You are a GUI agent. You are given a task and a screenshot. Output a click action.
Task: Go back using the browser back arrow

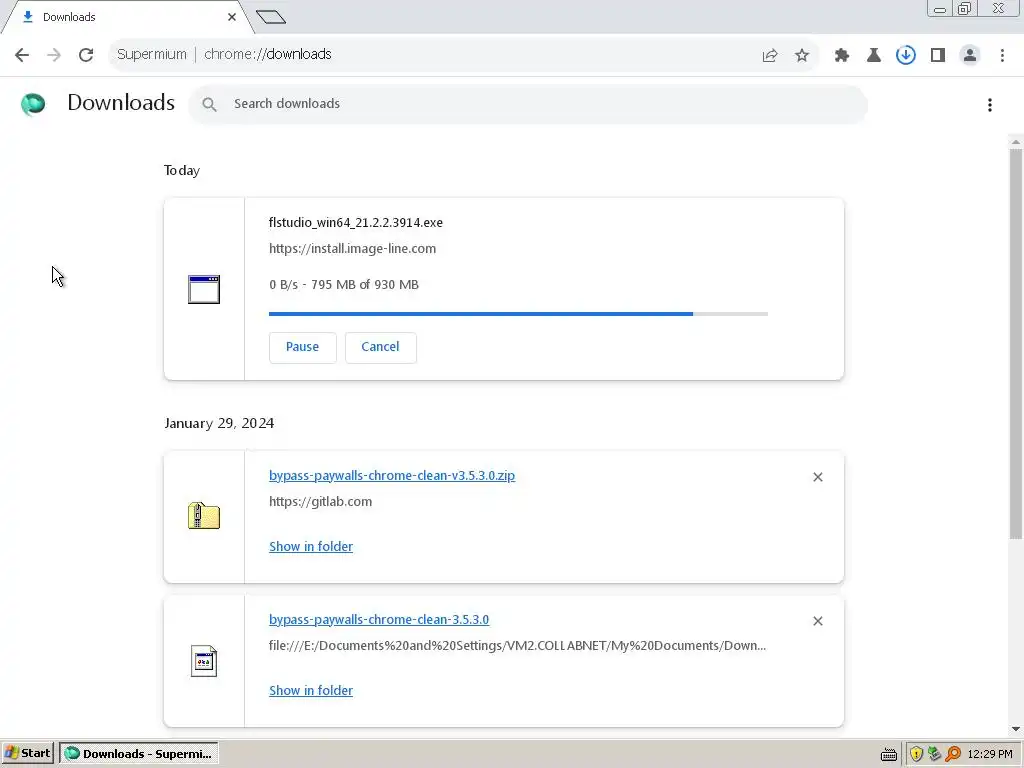(22, 55)
